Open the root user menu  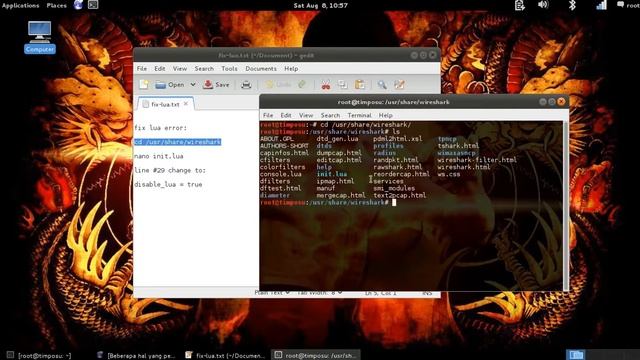tap(628, 5)
